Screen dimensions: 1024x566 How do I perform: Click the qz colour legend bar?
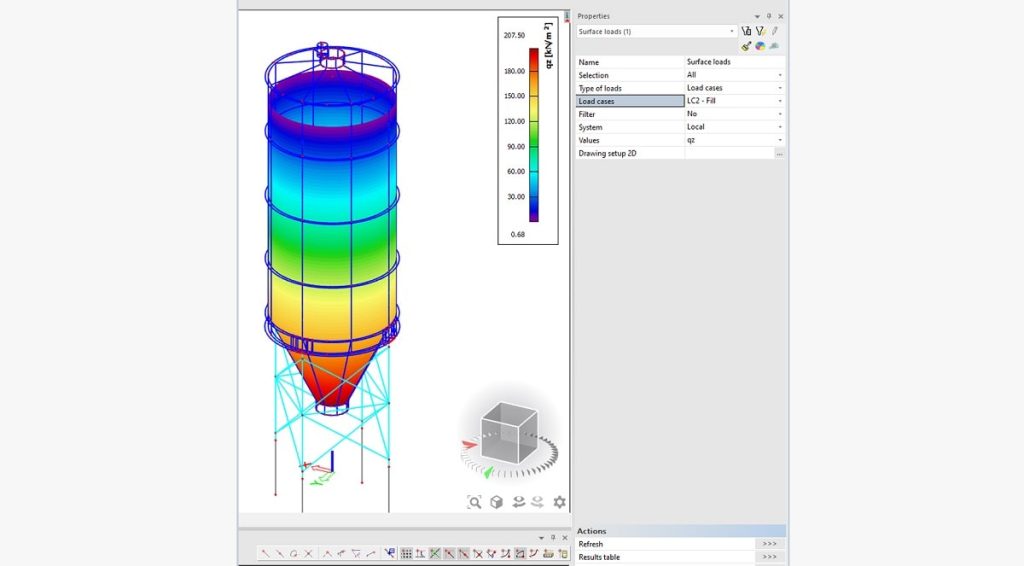[x=534, y=134]
